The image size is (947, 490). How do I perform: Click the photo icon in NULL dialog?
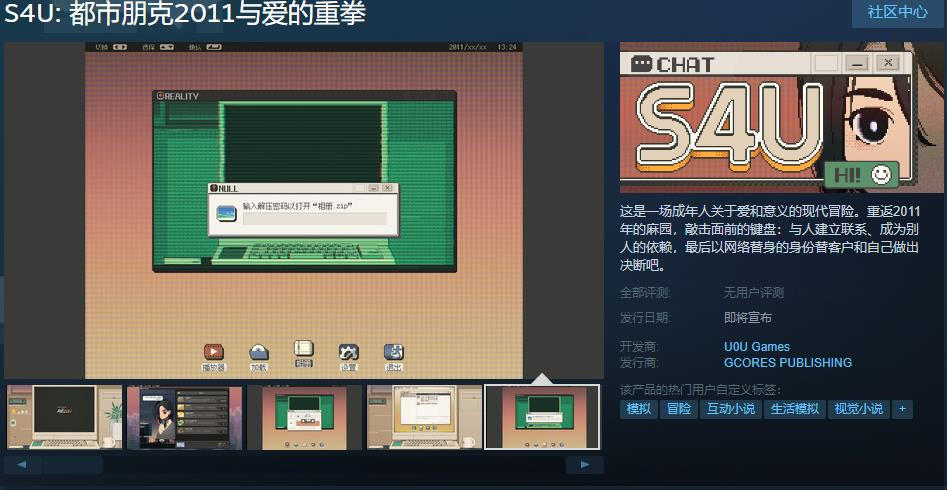(x=226, y=213)
